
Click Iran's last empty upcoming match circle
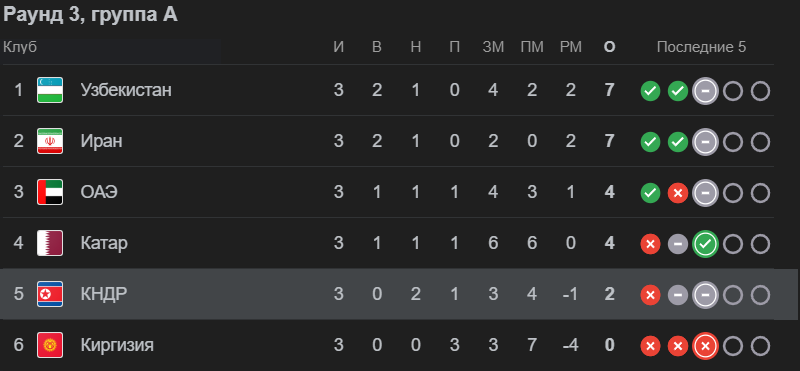click(760, 142)
